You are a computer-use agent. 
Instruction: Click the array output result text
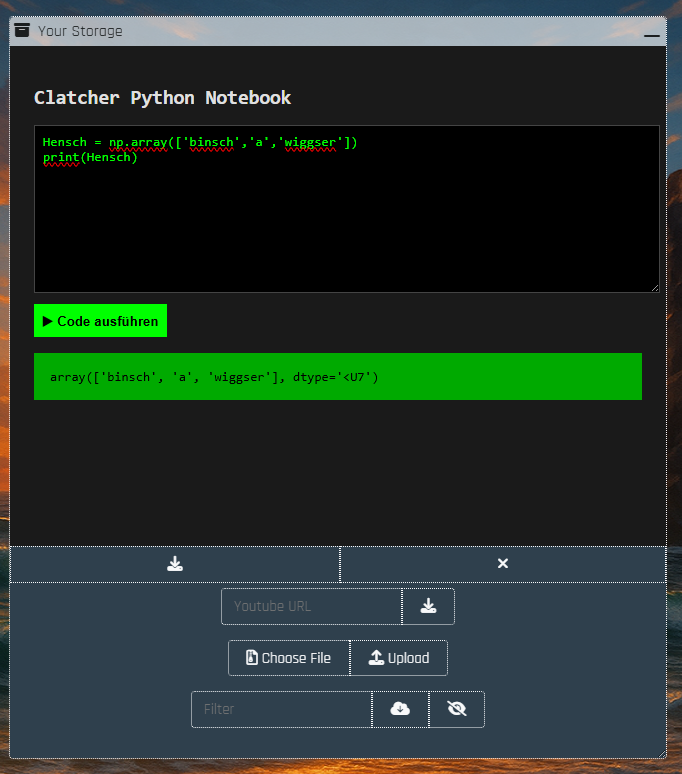click(x=214, y=377)
